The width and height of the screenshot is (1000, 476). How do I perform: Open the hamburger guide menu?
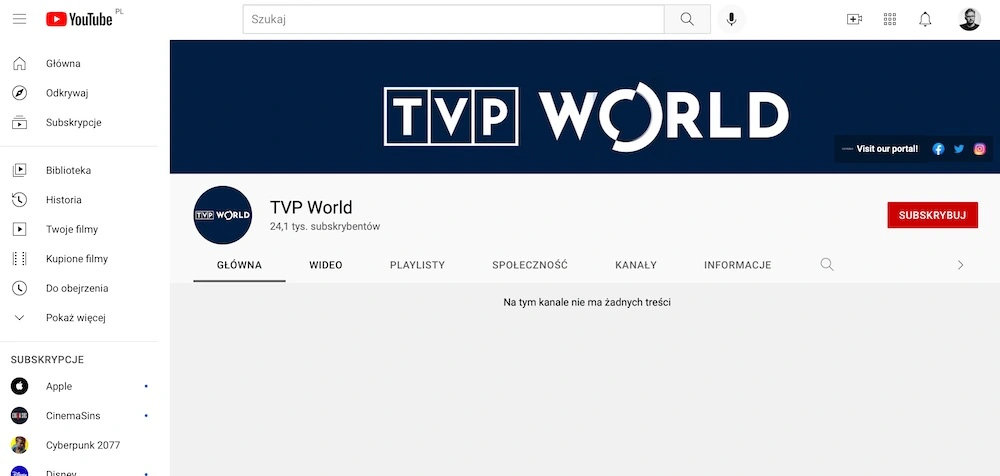pos(20,19)
